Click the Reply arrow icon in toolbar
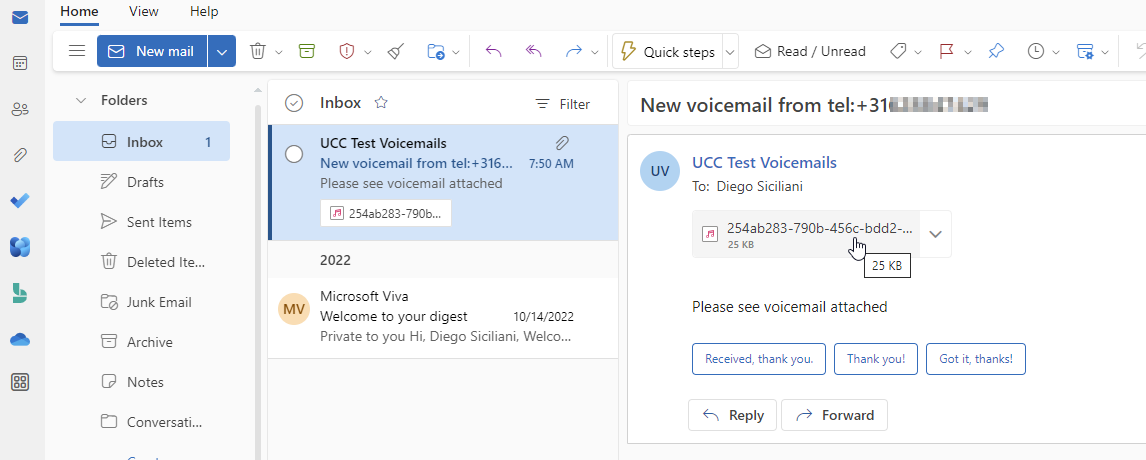The width and height of the screenshot is (1146, 460). coord(494,51)
